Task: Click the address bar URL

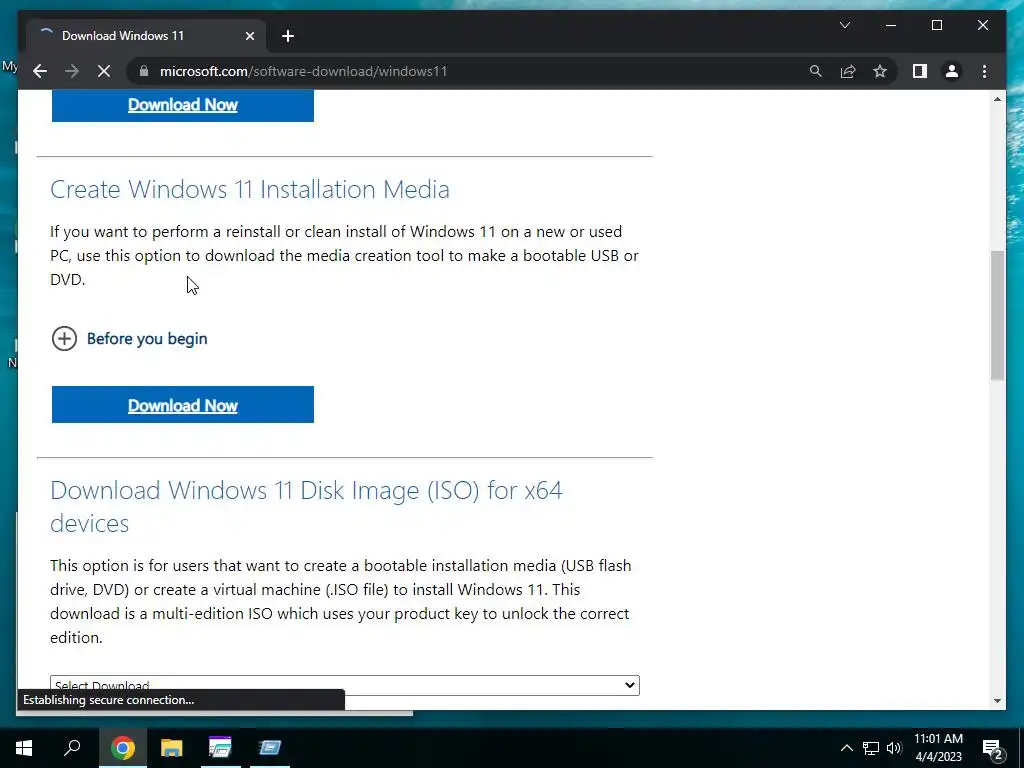Action: coord(304,71)
